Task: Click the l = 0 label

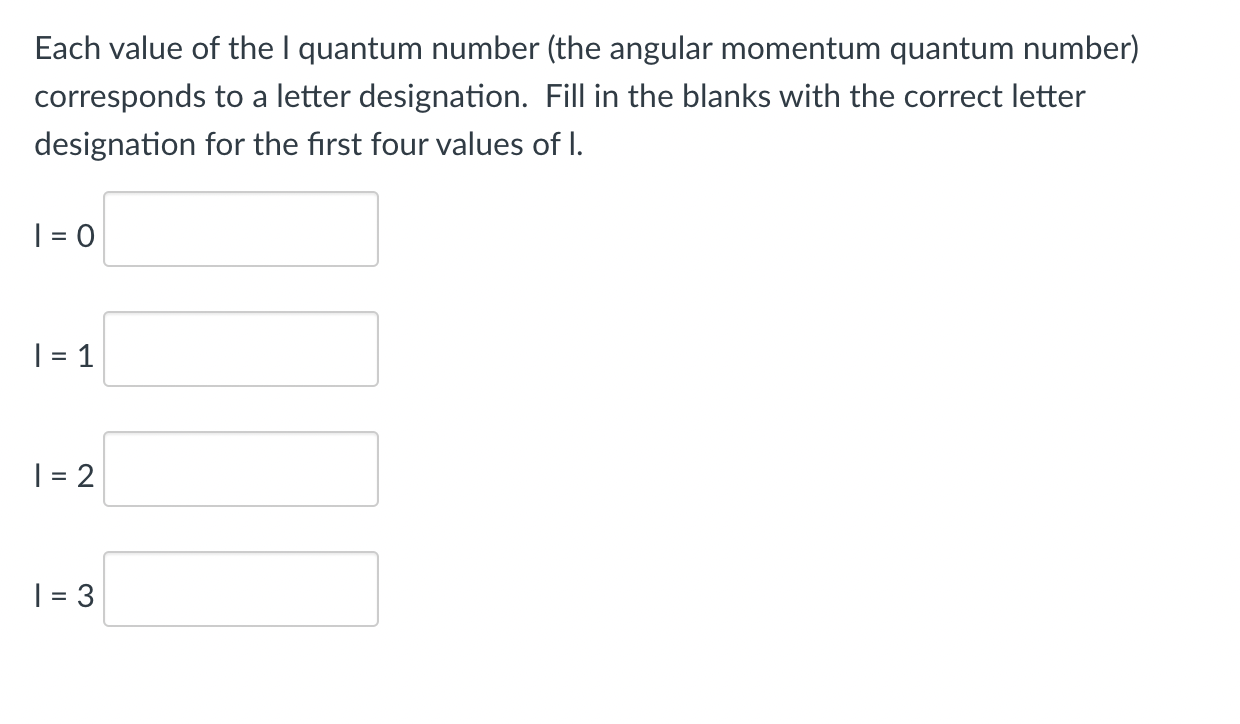Action: point(63,237)
